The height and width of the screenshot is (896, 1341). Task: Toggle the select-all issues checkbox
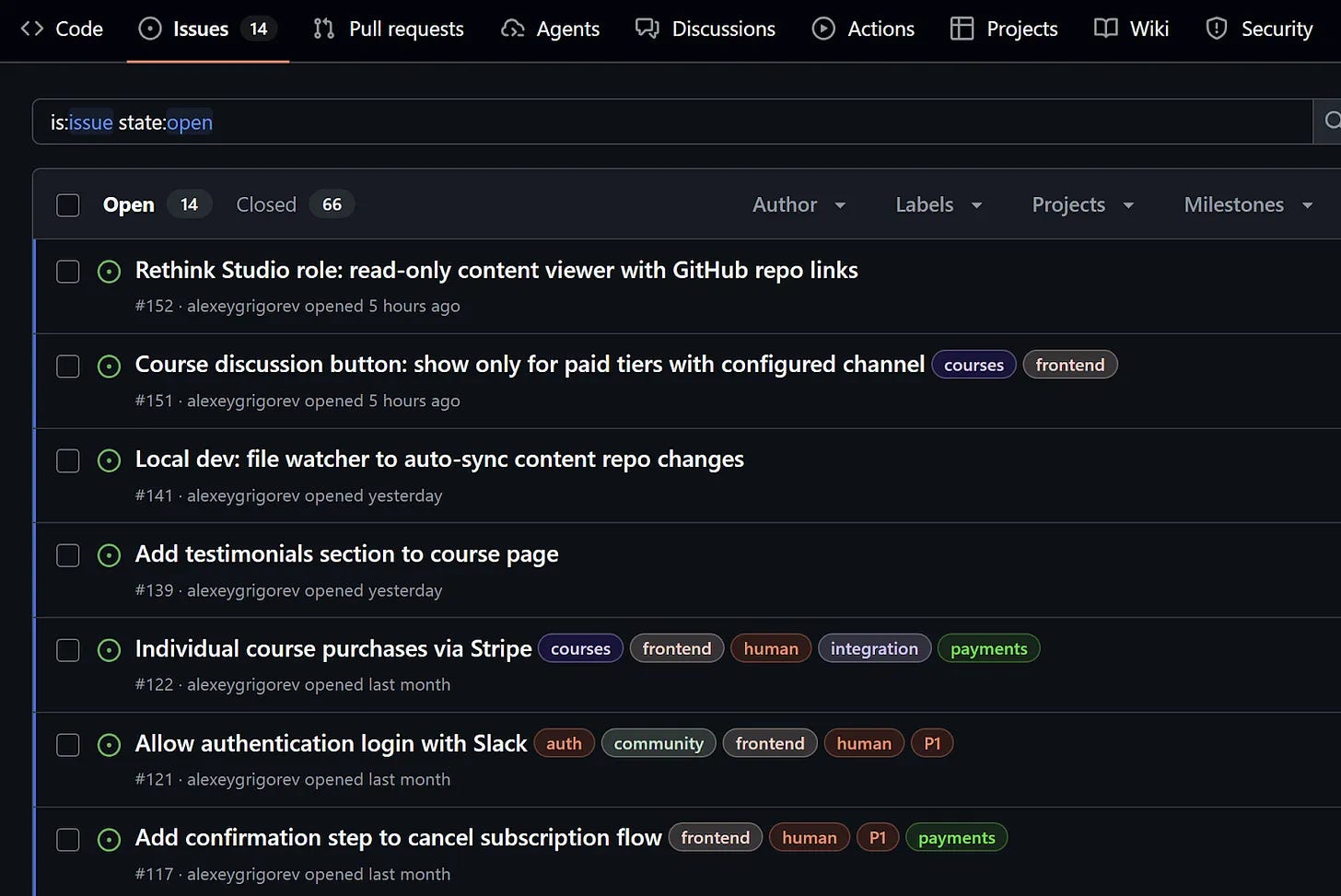pyautogui.click(x=68, y=204)
